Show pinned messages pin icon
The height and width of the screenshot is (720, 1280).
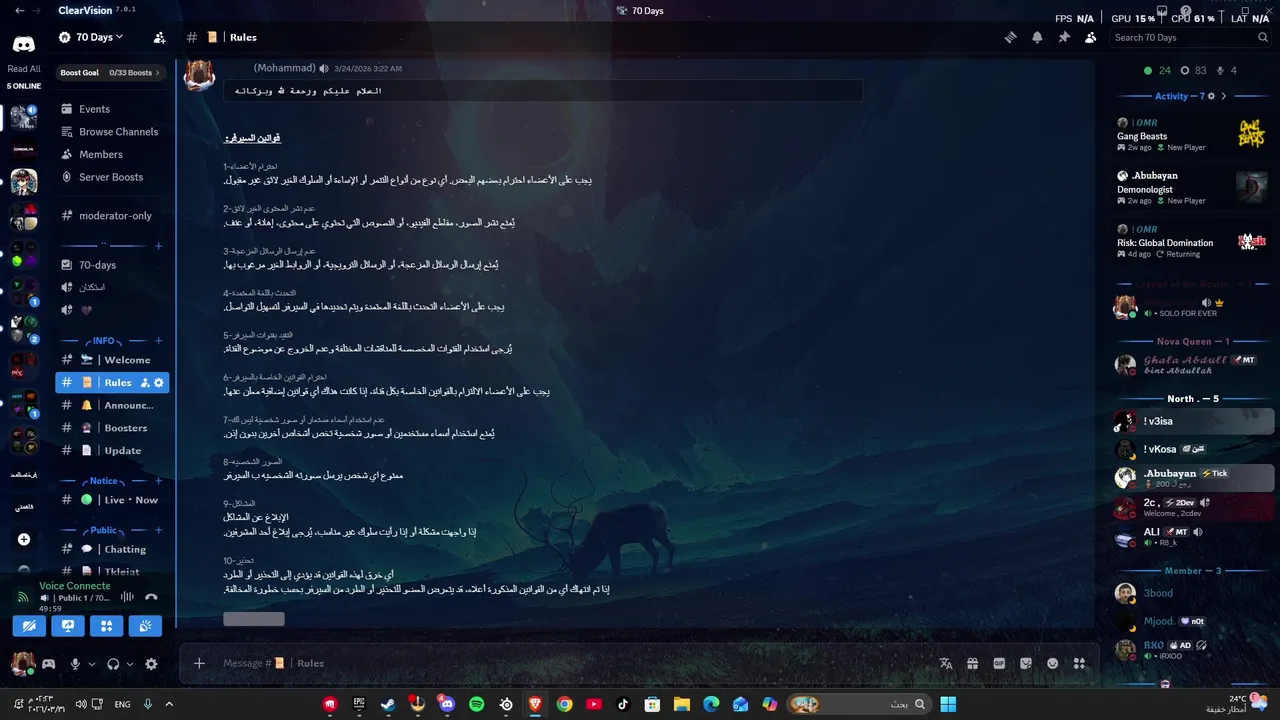(x=1064, y=37)
